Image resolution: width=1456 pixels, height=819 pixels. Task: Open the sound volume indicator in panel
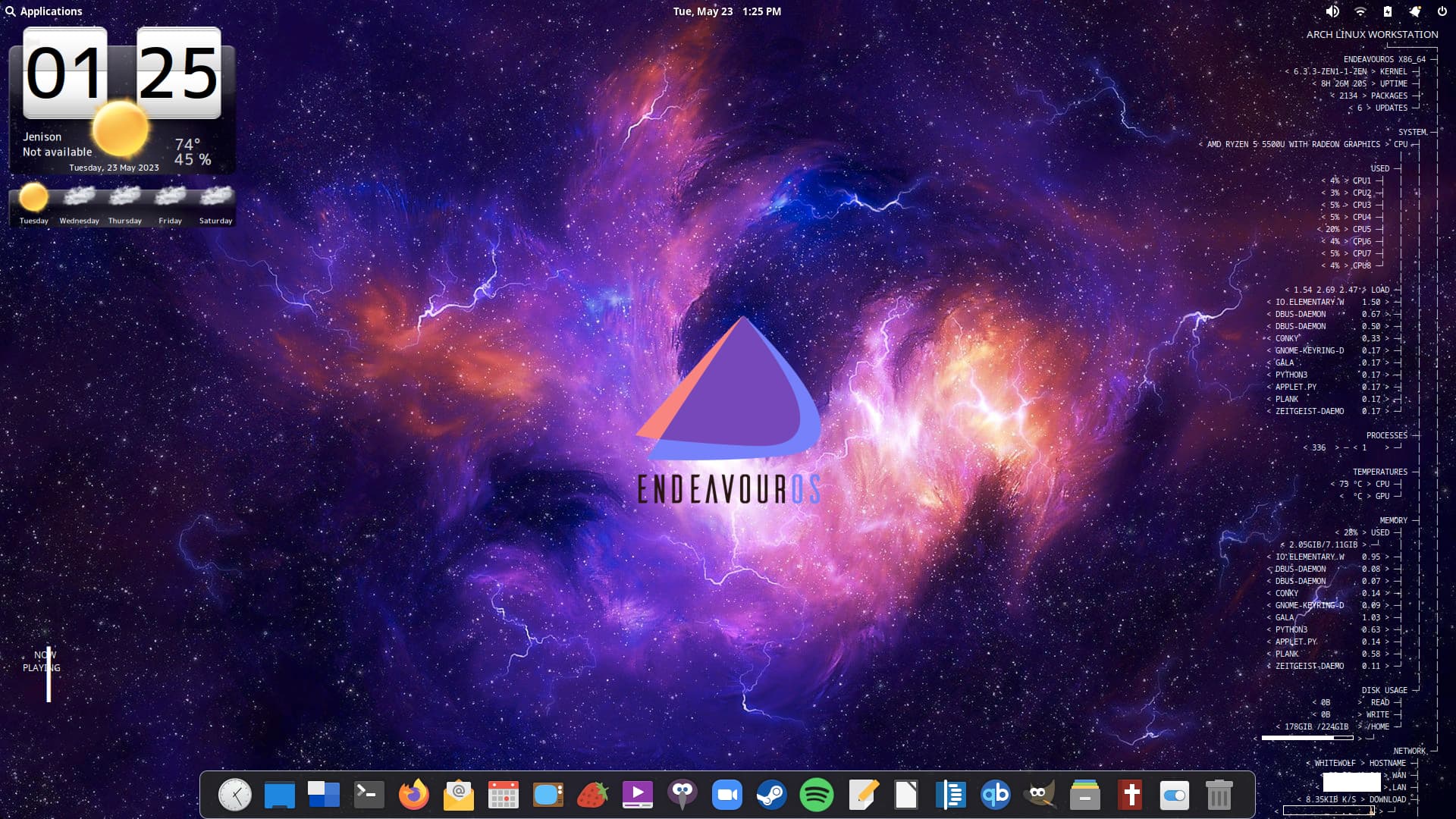tap(1332, 11)
